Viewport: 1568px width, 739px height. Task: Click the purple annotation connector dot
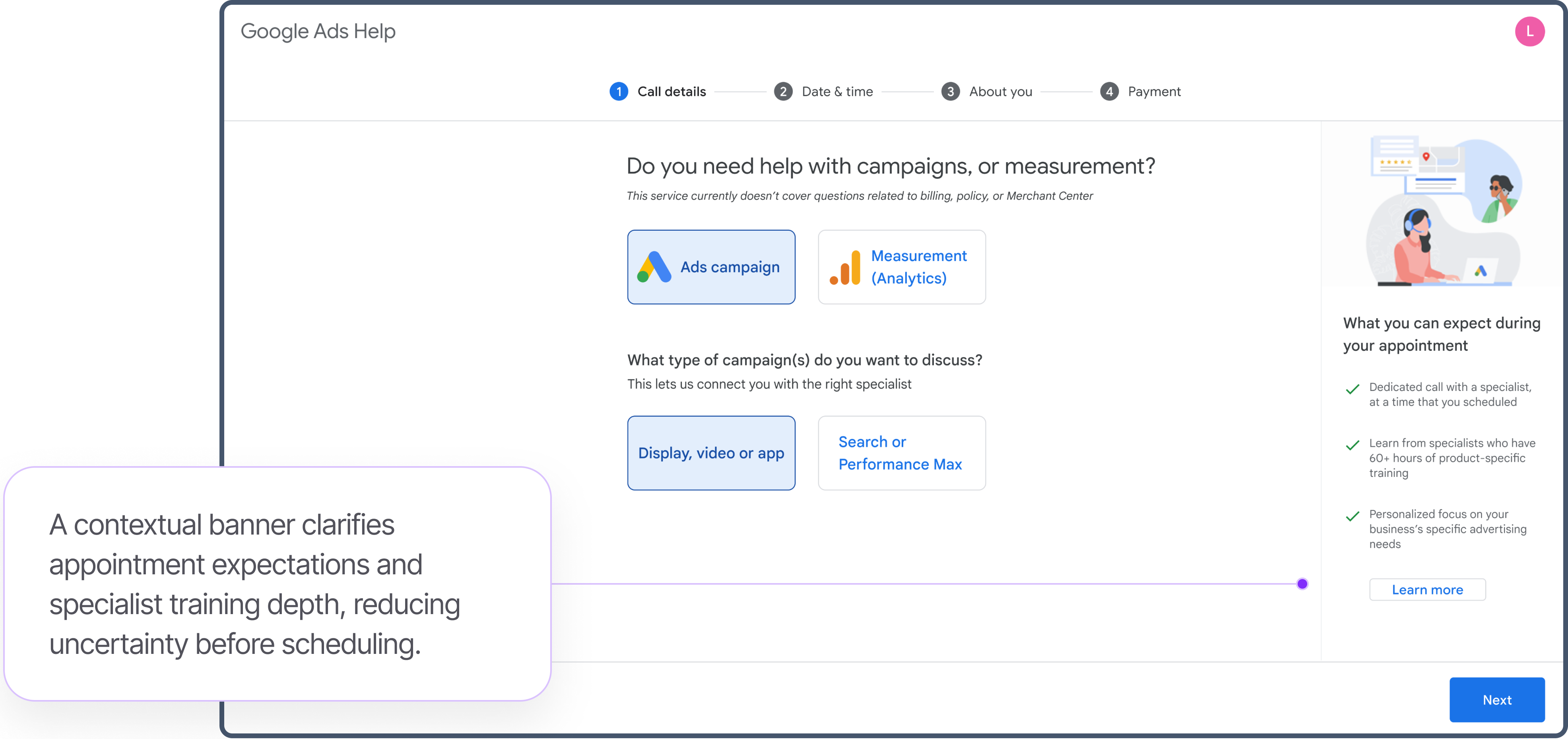(1302, 584)
